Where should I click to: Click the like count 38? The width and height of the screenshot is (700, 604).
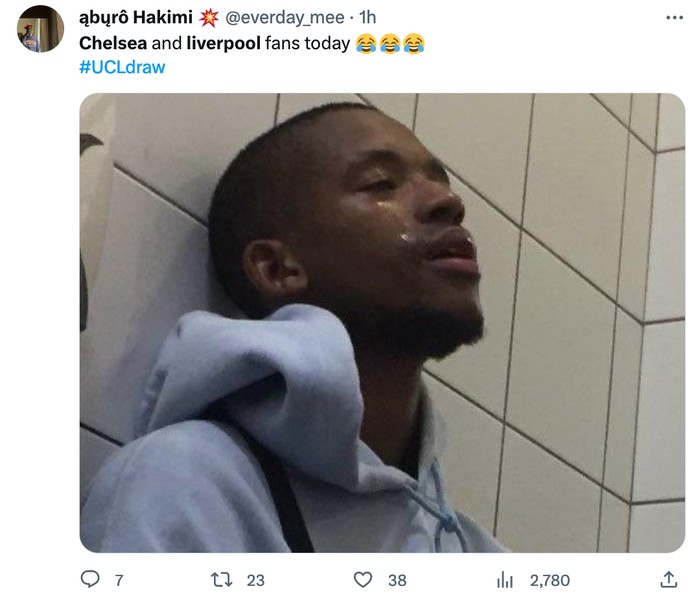point(397,580)
